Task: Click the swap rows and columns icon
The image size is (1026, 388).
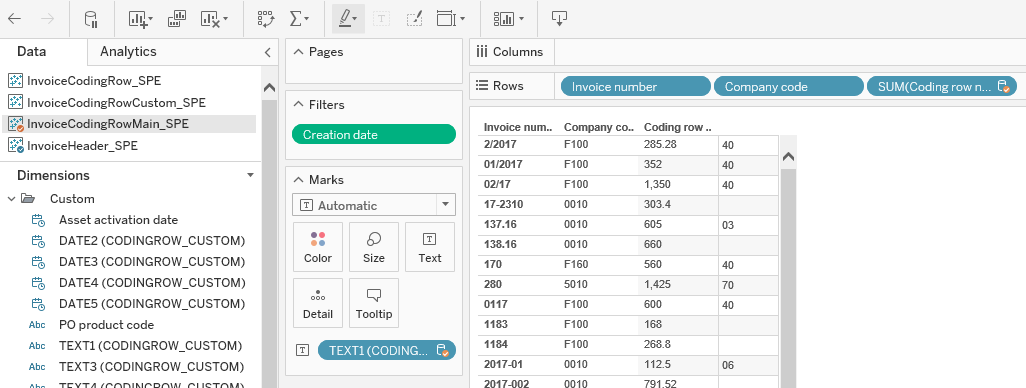Action: 266,19
